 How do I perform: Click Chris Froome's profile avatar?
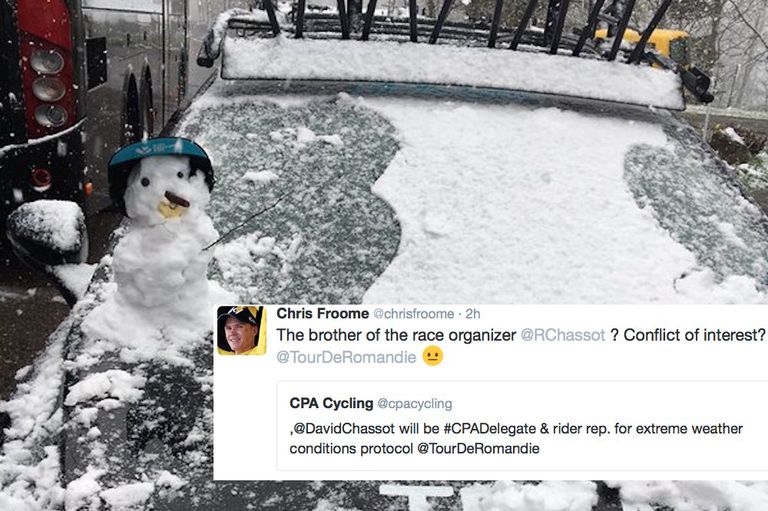241,330
